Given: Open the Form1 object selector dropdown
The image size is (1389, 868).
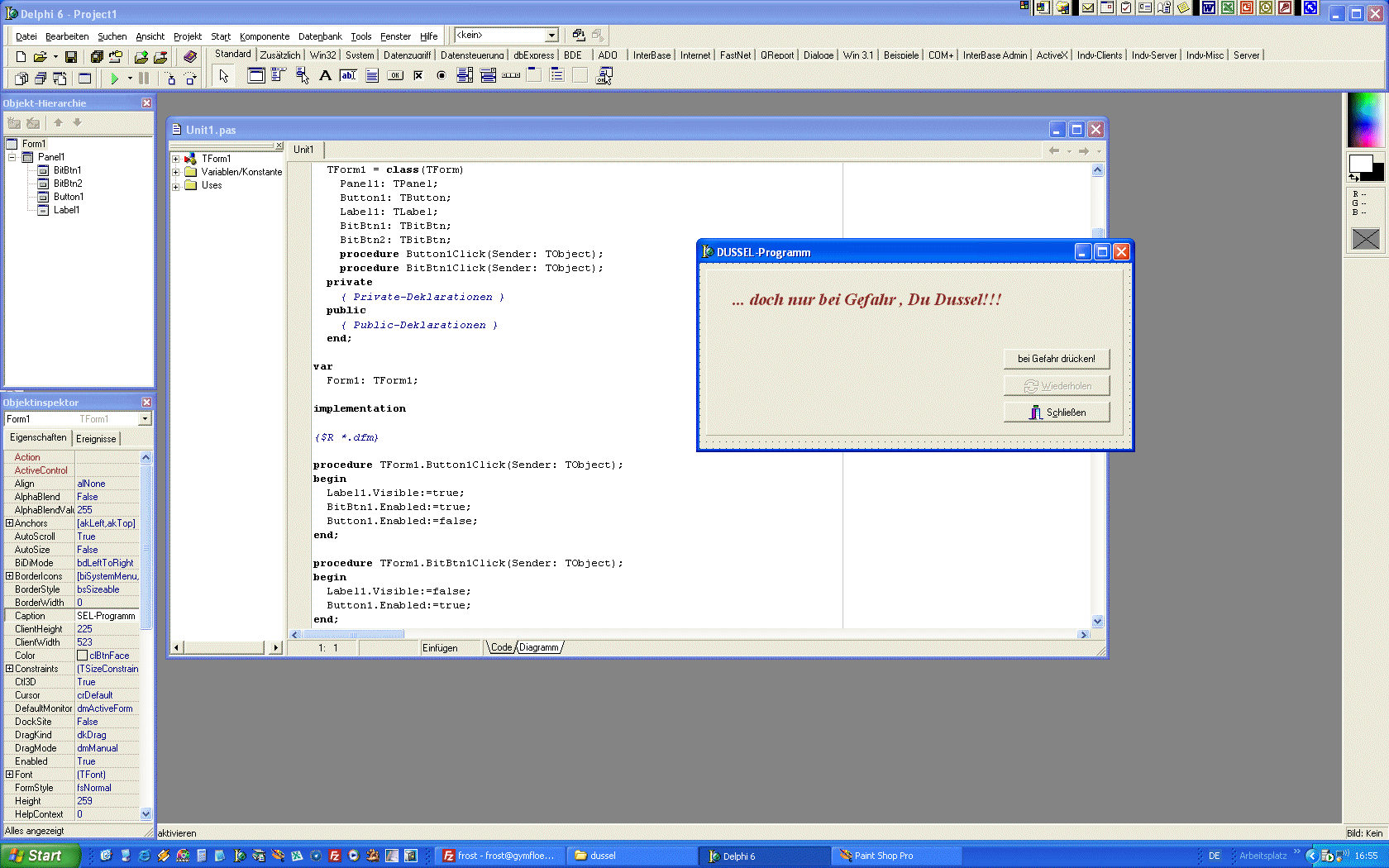Looking at the screenshot, I should point(145,419).
